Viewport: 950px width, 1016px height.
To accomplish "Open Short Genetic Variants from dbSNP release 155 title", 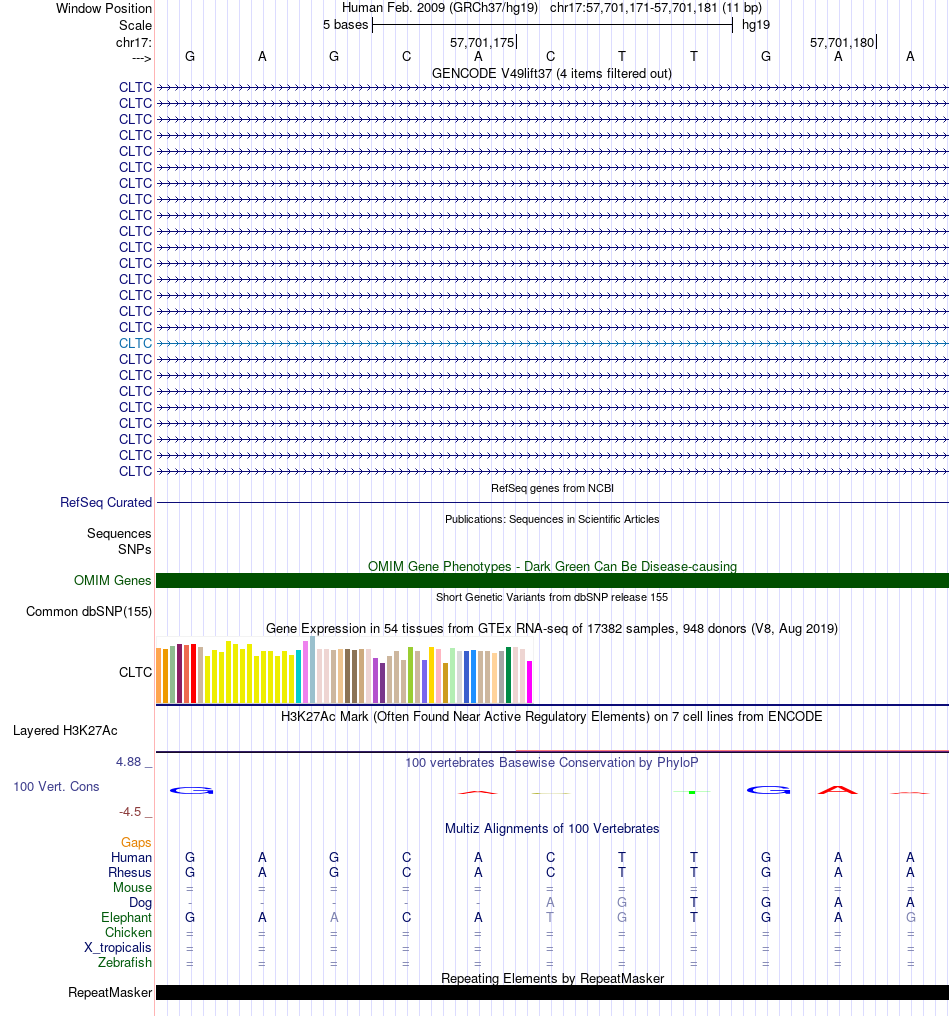I will 552,597.
